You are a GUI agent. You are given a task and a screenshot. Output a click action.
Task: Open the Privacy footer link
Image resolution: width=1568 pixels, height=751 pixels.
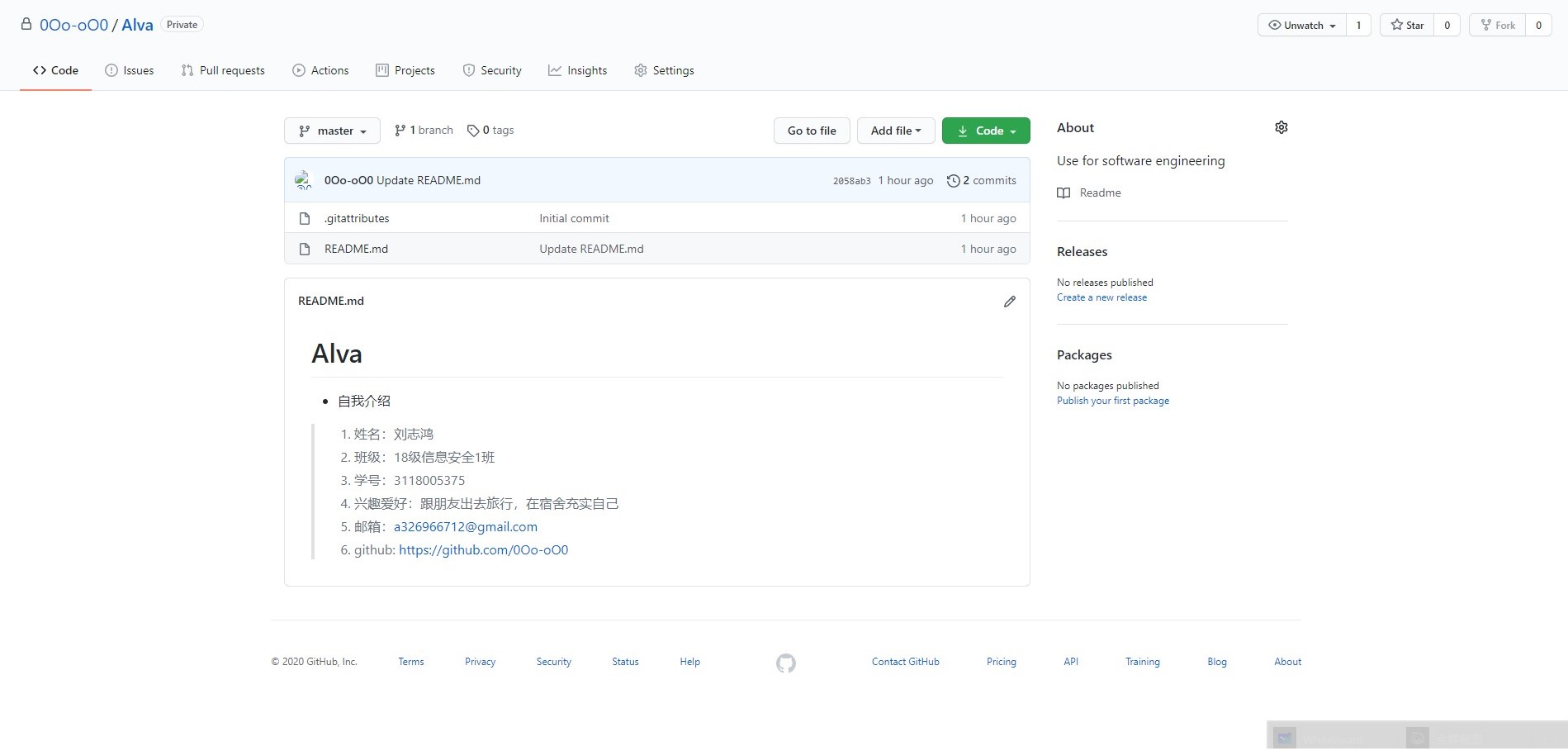click(480, 662)
